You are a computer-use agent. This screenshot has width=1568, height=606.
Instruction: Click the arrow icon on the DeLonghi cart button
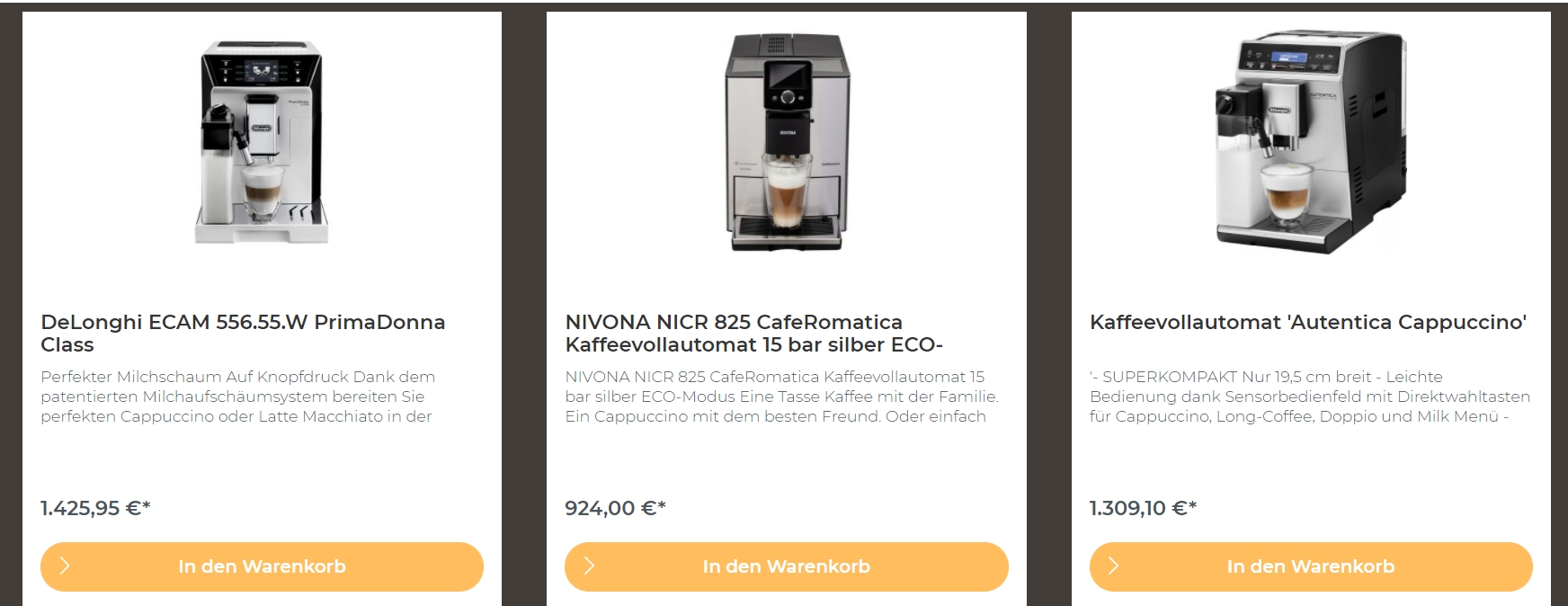tap(65, 566)
